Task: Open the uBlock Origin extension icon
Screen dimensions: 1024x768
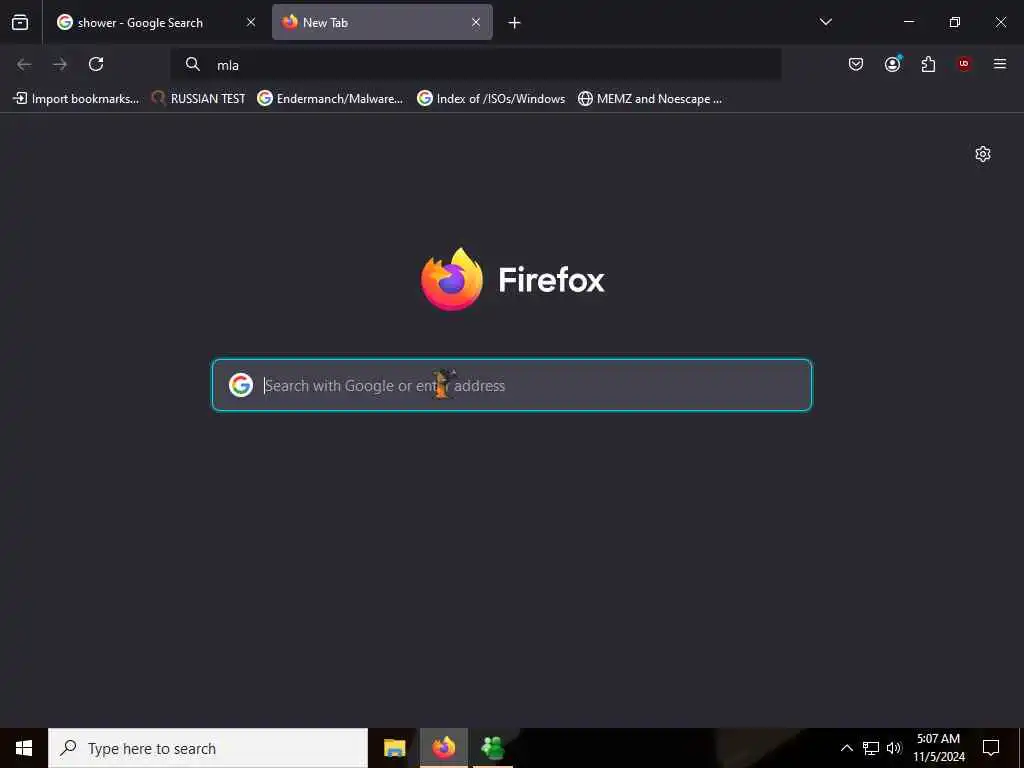Action: point(964,64)
